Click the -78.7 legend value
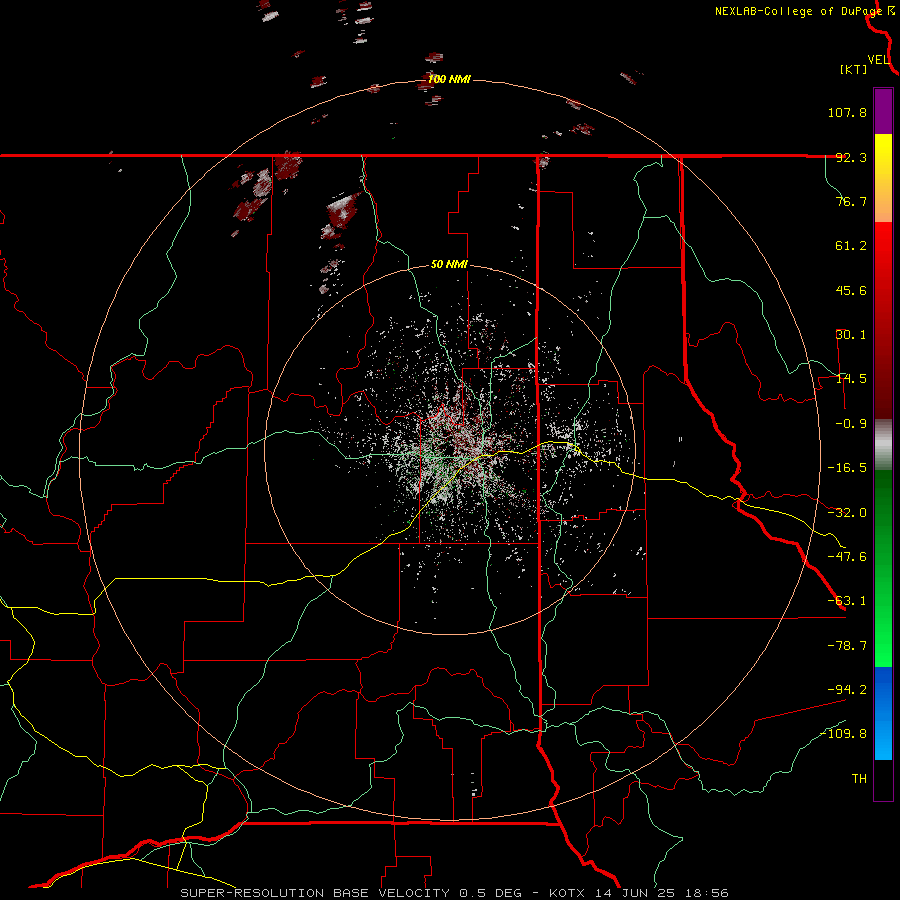The image size is (900, 900). pos(847,646)
